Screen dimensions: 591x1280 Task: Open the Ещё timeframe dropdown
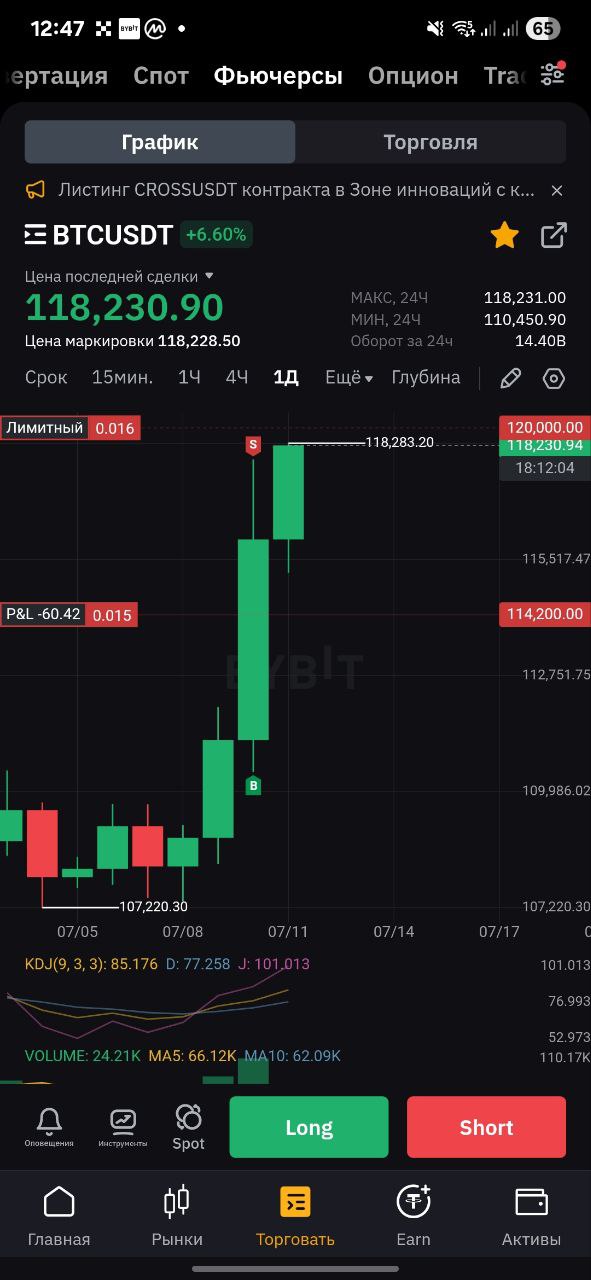[x=347, y=378]
